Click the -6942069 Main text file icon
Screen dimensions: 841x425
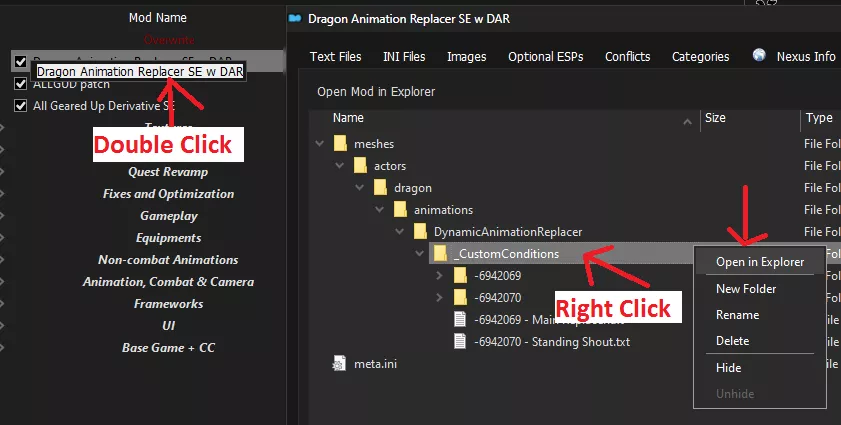460,320
